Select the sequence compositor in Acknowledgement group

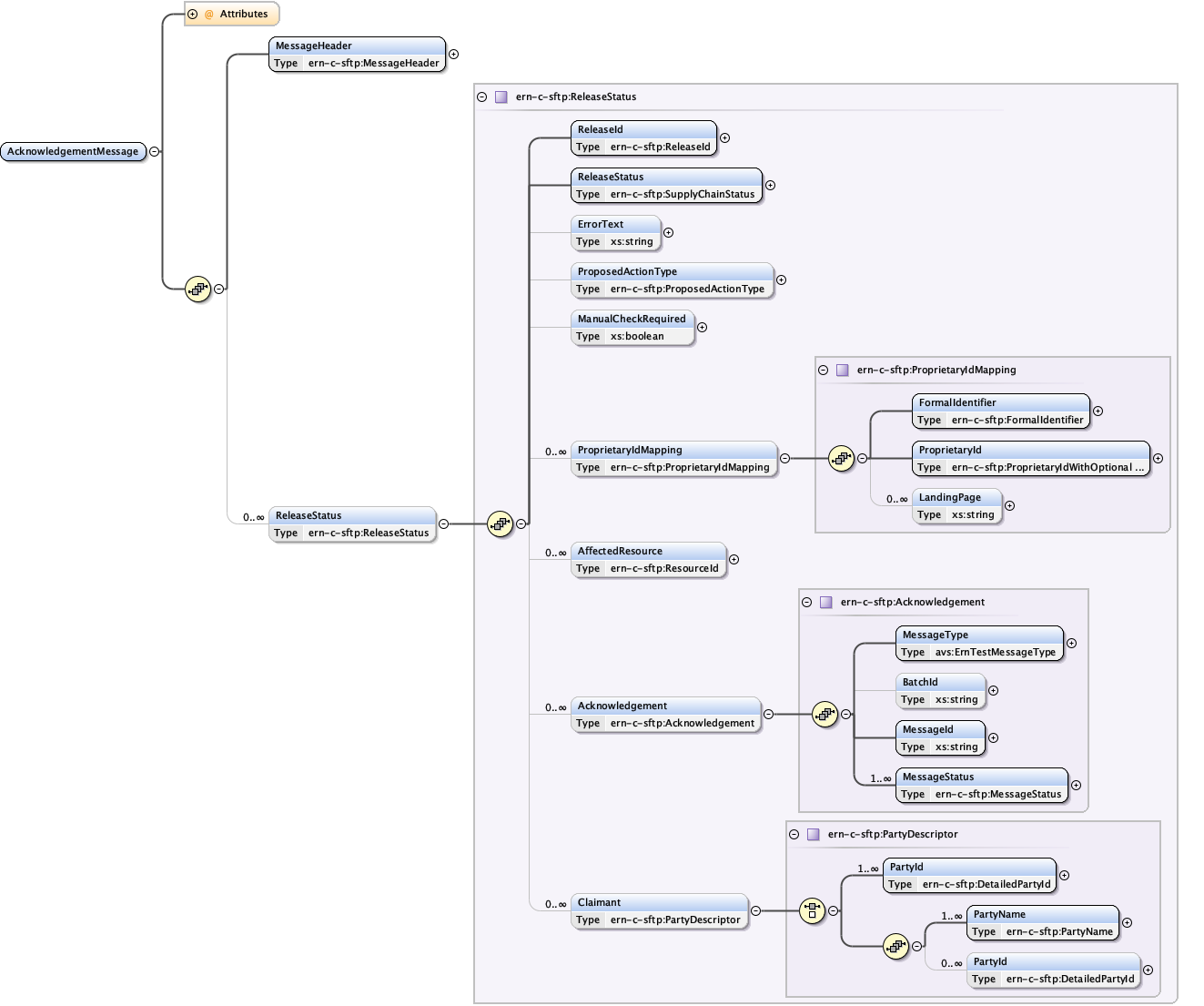click(x=825, y=715)
